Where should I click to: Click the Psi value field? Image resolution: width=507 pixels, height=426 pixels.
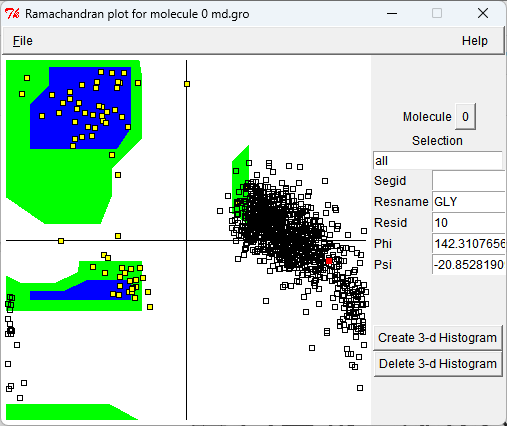point(469,265)
